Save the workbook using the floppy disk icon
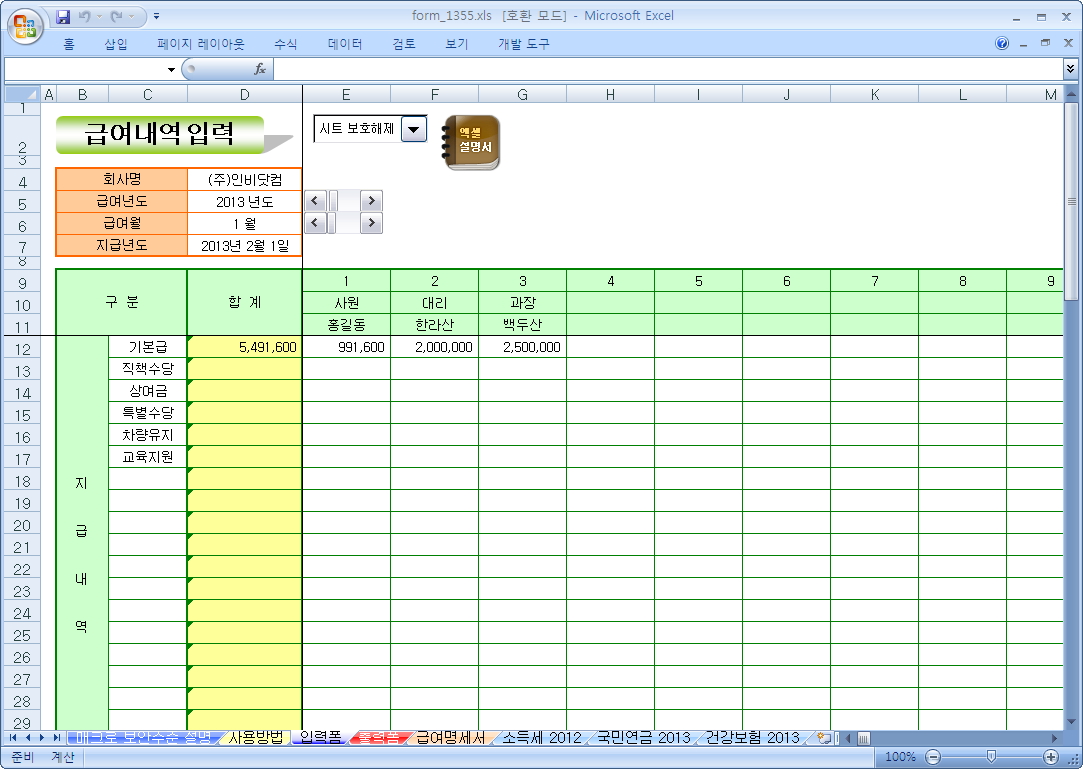1083x769 pixels. (63, 17)
